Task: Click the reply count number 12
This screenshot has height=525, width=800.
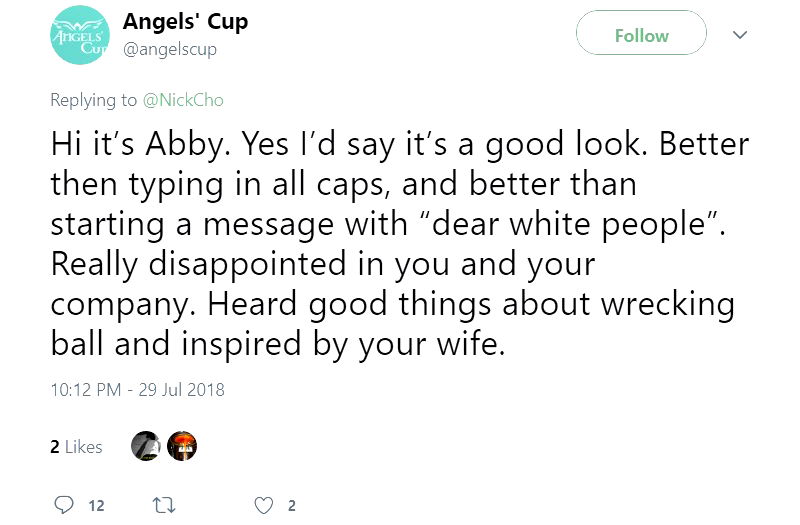Action: pos(96,506)
